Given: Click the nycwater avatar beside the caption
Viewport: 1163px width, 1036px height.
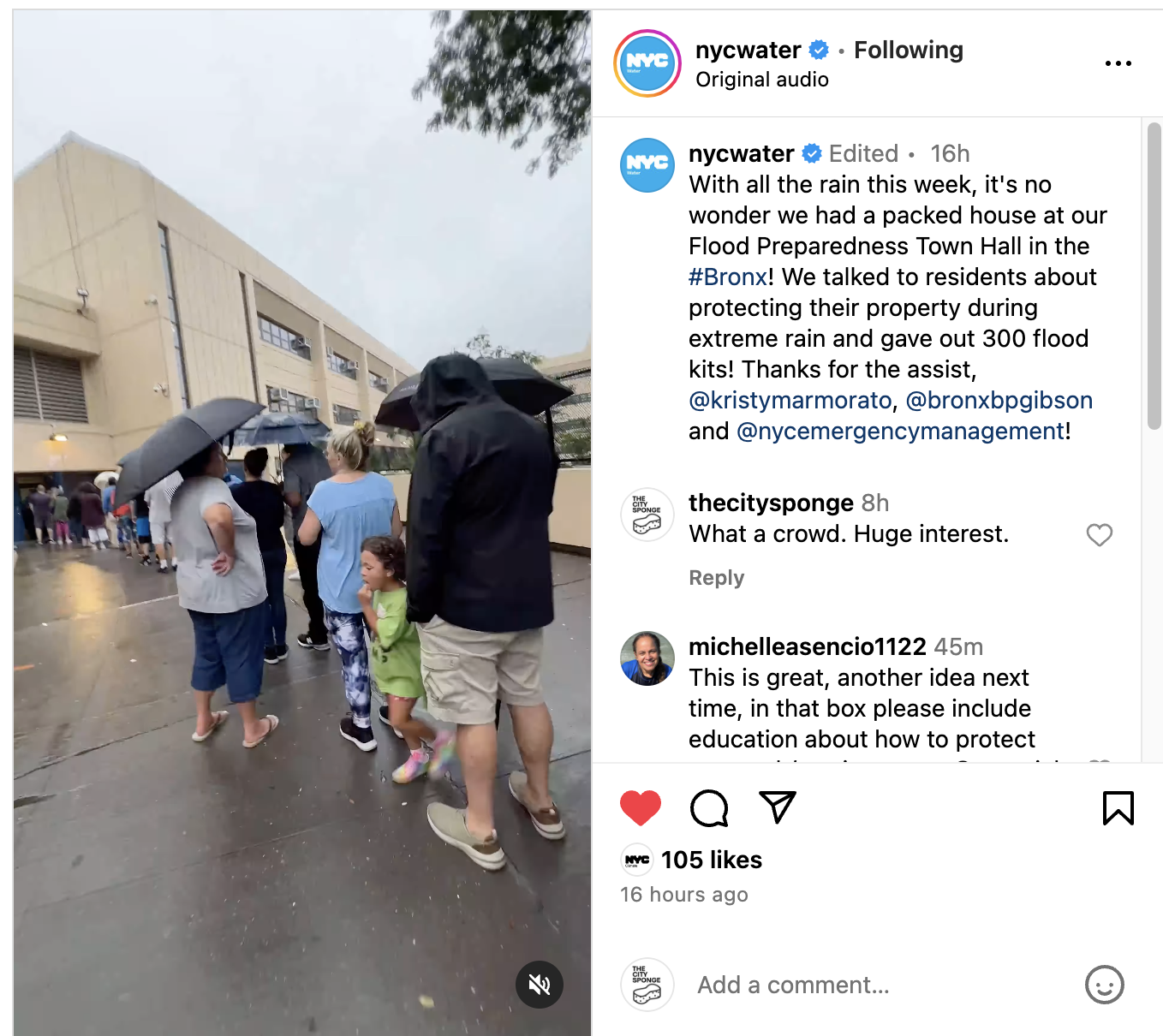Looking at the screenshot, I should click(647, 165).
